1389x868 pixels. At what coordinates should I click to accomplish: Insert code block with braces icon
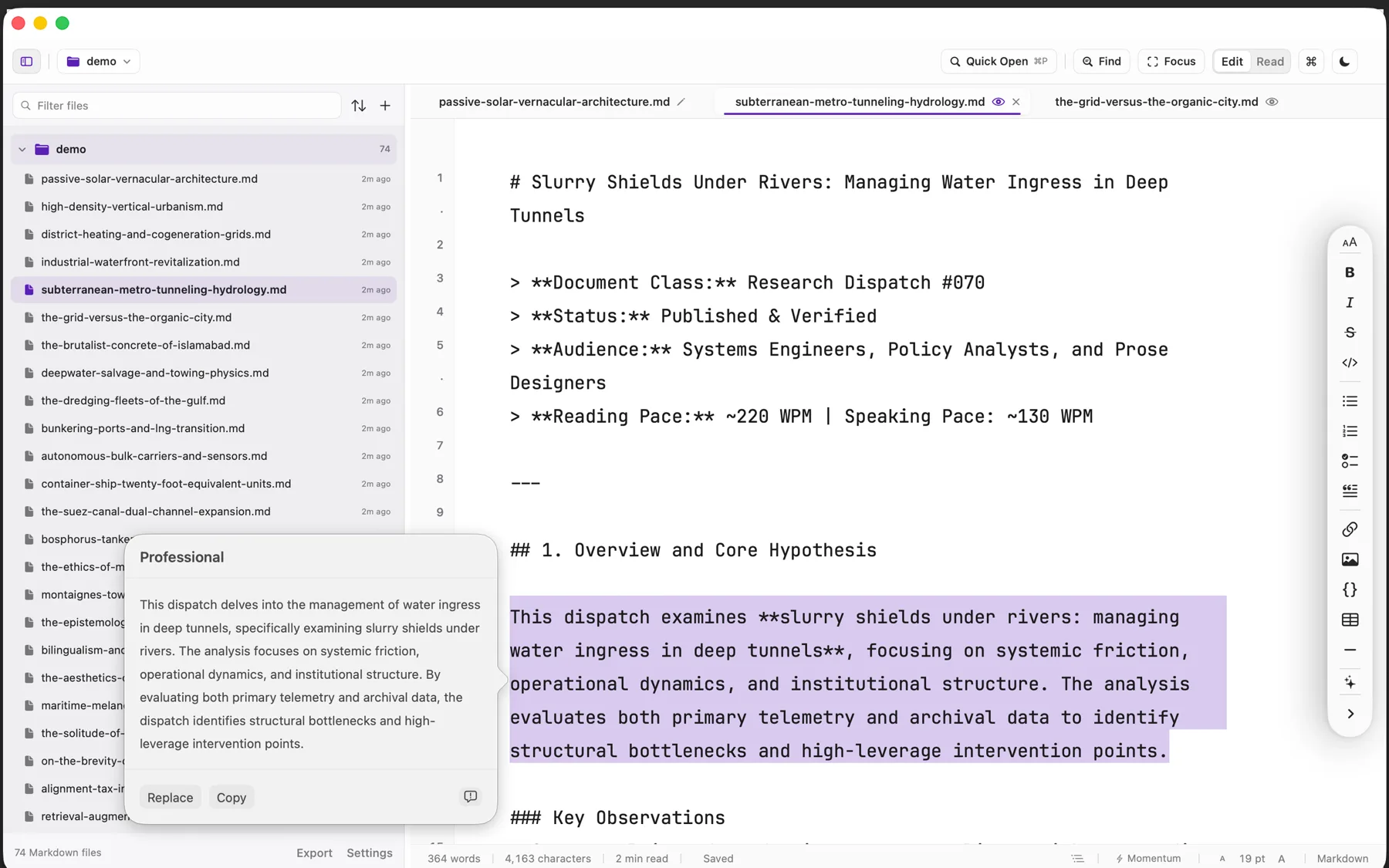point(1350,589)
